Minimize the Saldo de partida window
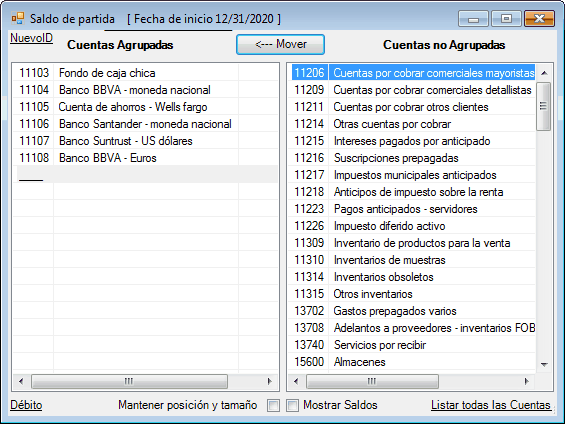Viewport: 565px width, 424px height. [473, 19]
